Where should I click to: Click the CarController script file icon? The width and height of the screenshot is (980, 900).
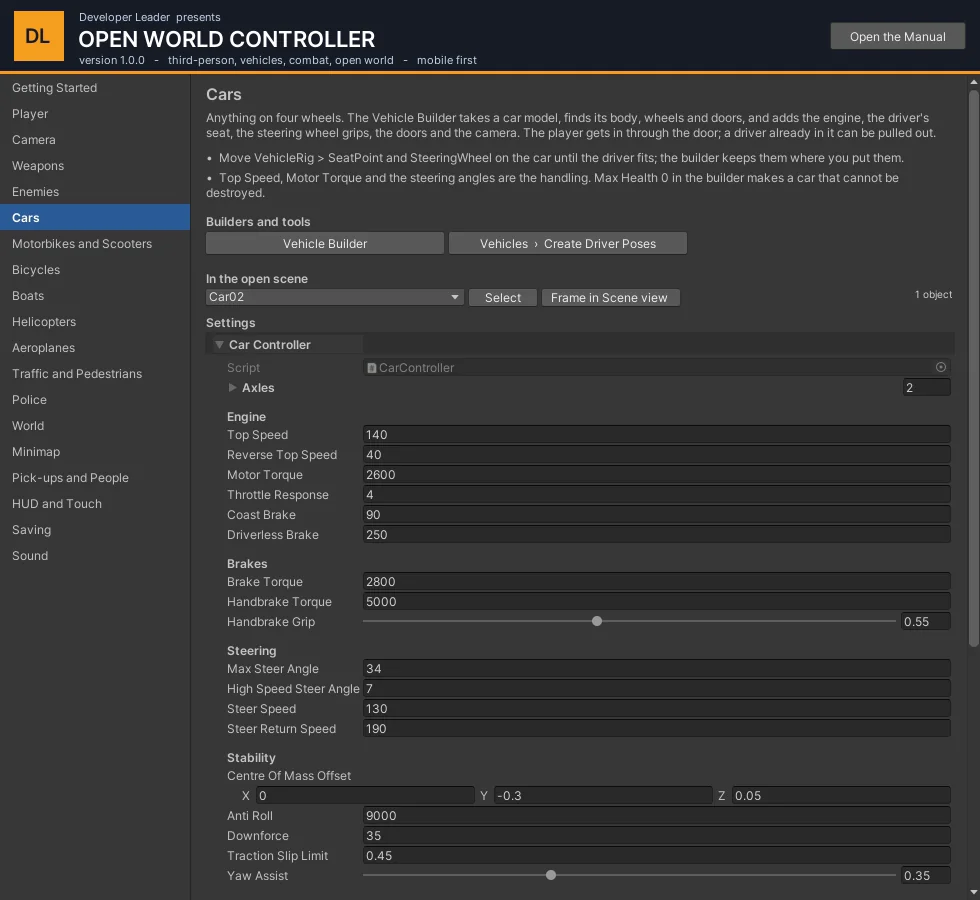tap(371, 368)
